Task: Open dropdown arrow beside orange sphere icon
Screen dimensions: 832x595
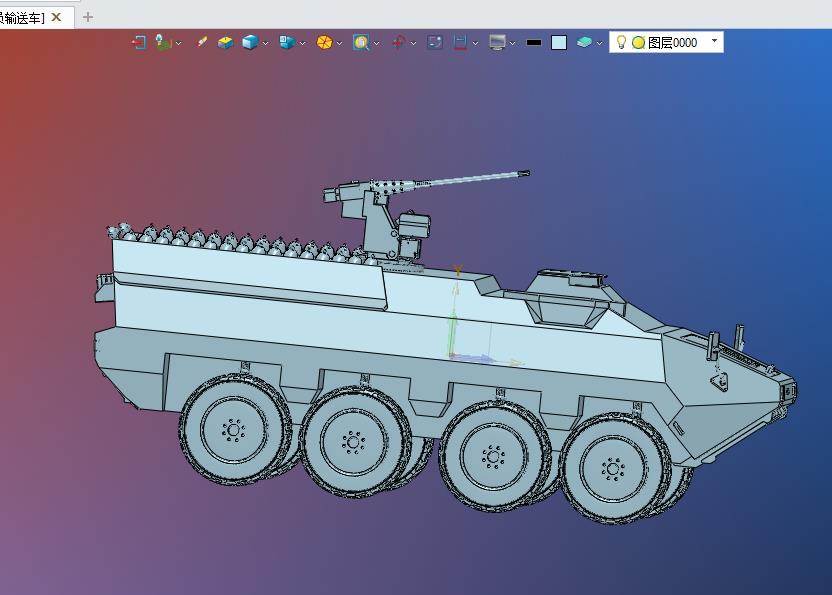Action: (x=340, y=44)
